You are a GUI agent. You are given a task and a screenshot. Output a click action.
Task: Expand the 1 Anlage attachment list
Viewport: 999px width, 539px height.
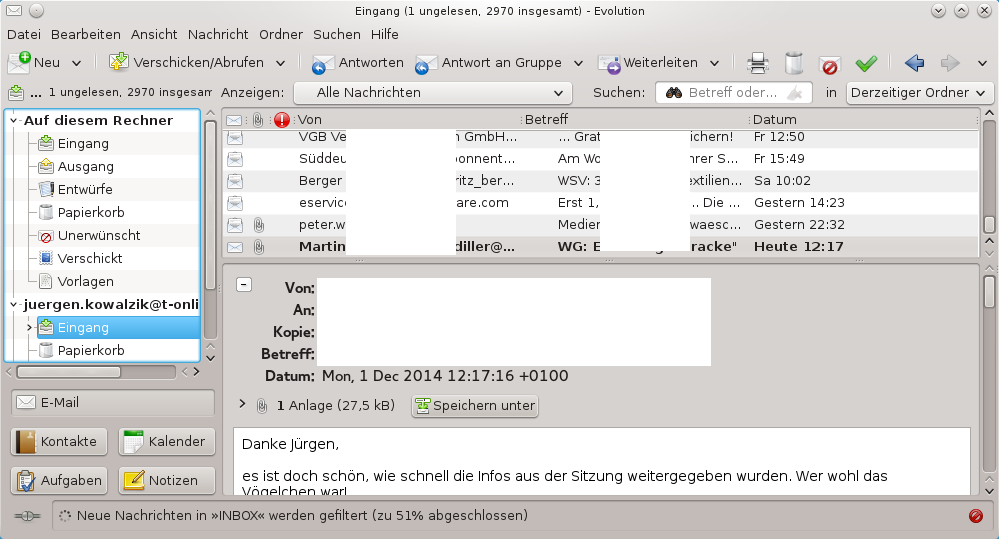[242, 404]
